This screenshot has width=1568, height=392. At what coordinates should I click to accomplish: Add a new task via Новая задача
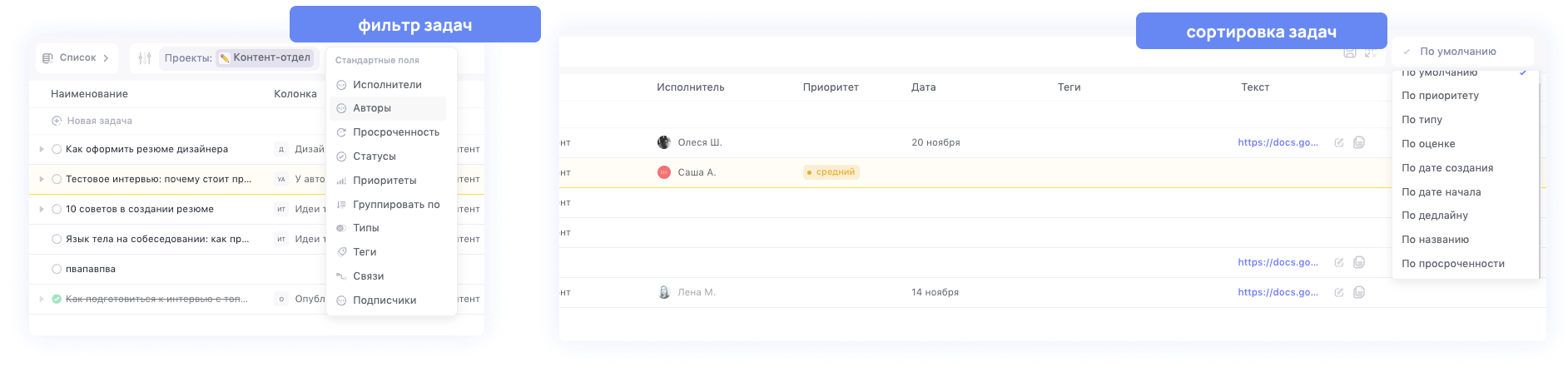(x=99, y=121)
